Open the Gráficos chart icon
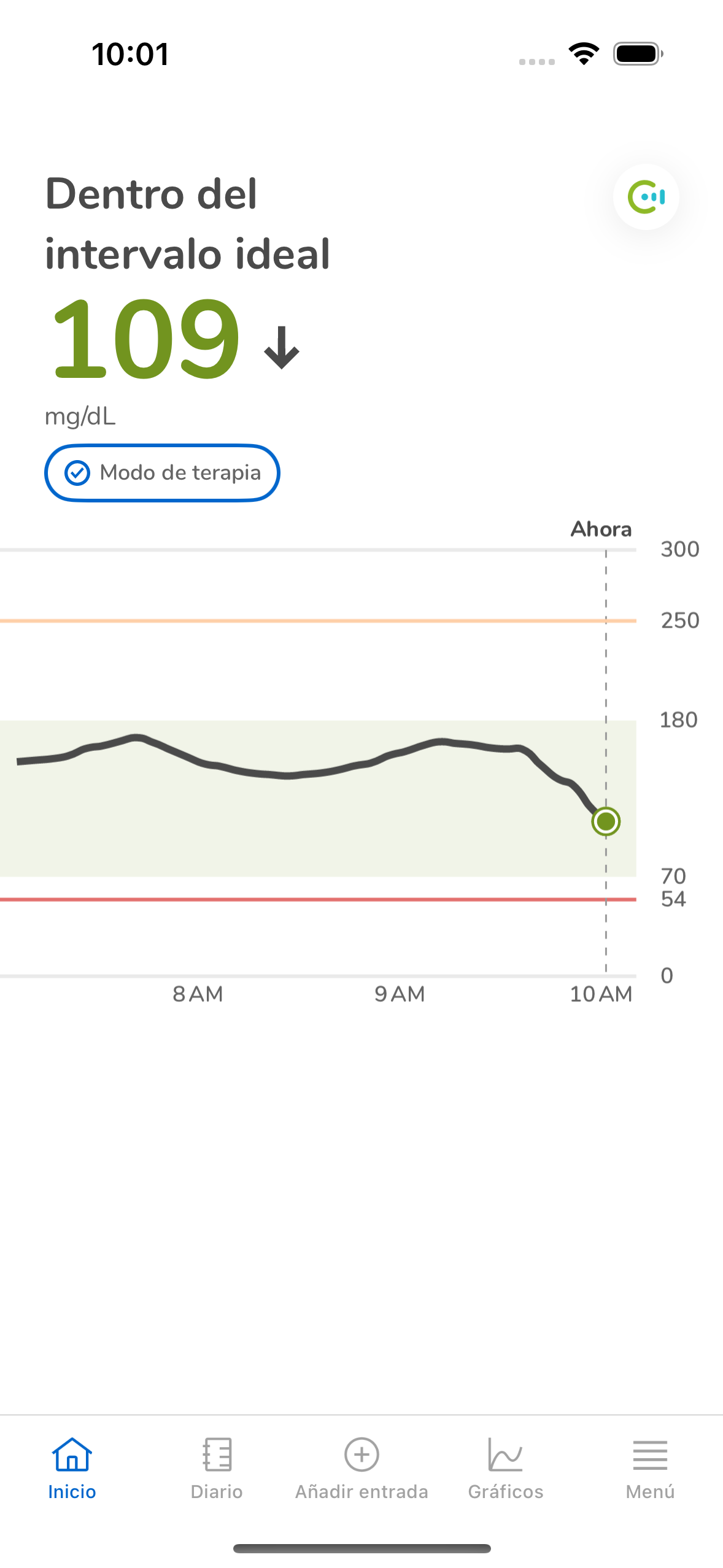 [x=506, y=1454]
